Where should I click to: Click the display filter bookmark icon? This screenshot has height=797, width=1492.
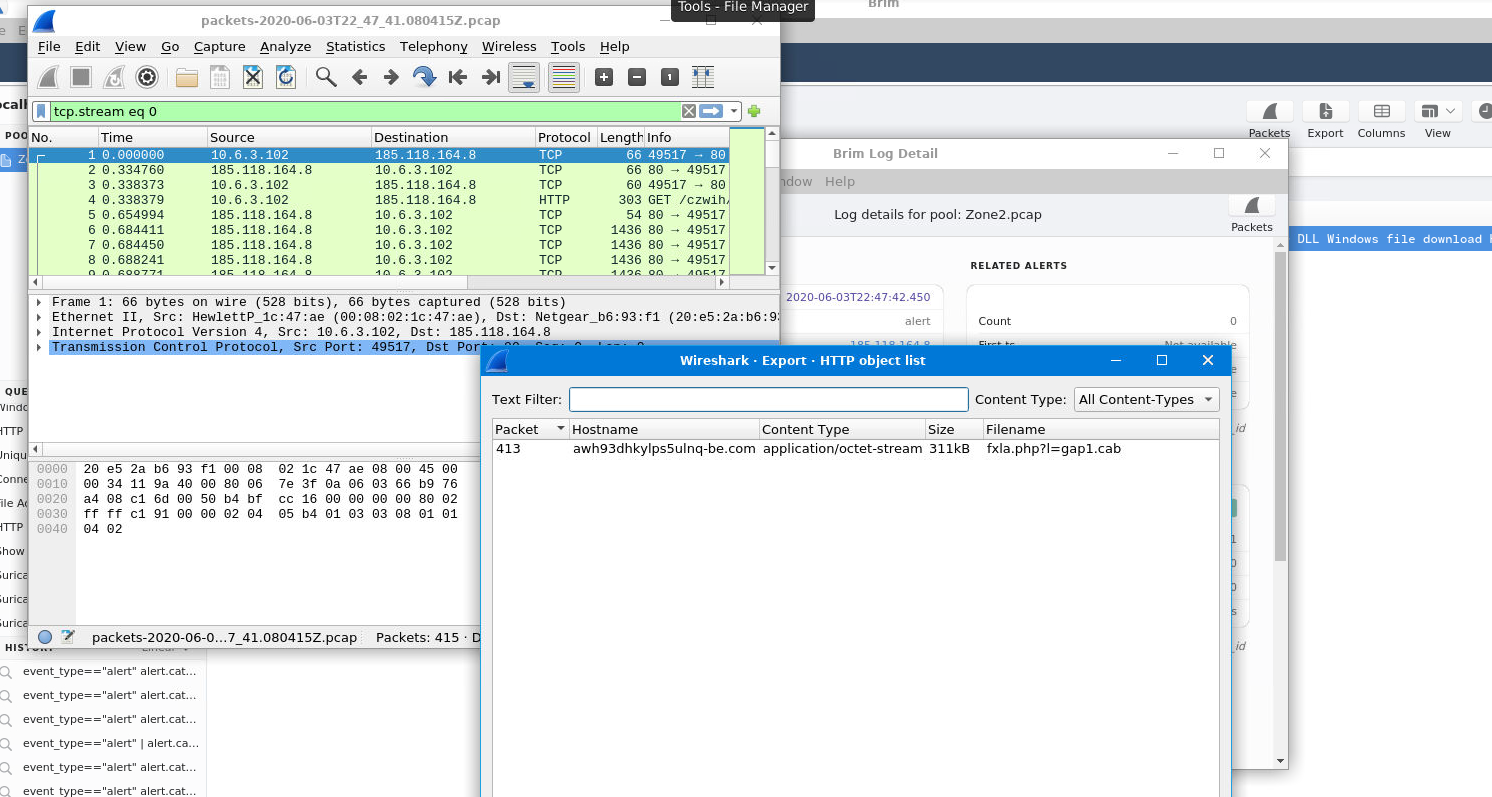[41, 111]
